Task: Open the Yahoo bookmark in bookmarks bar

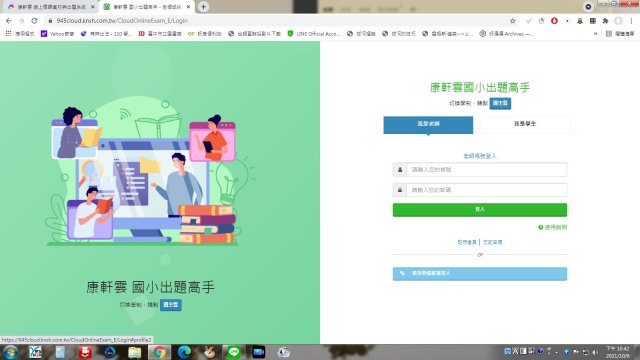Action: (58, 34)
